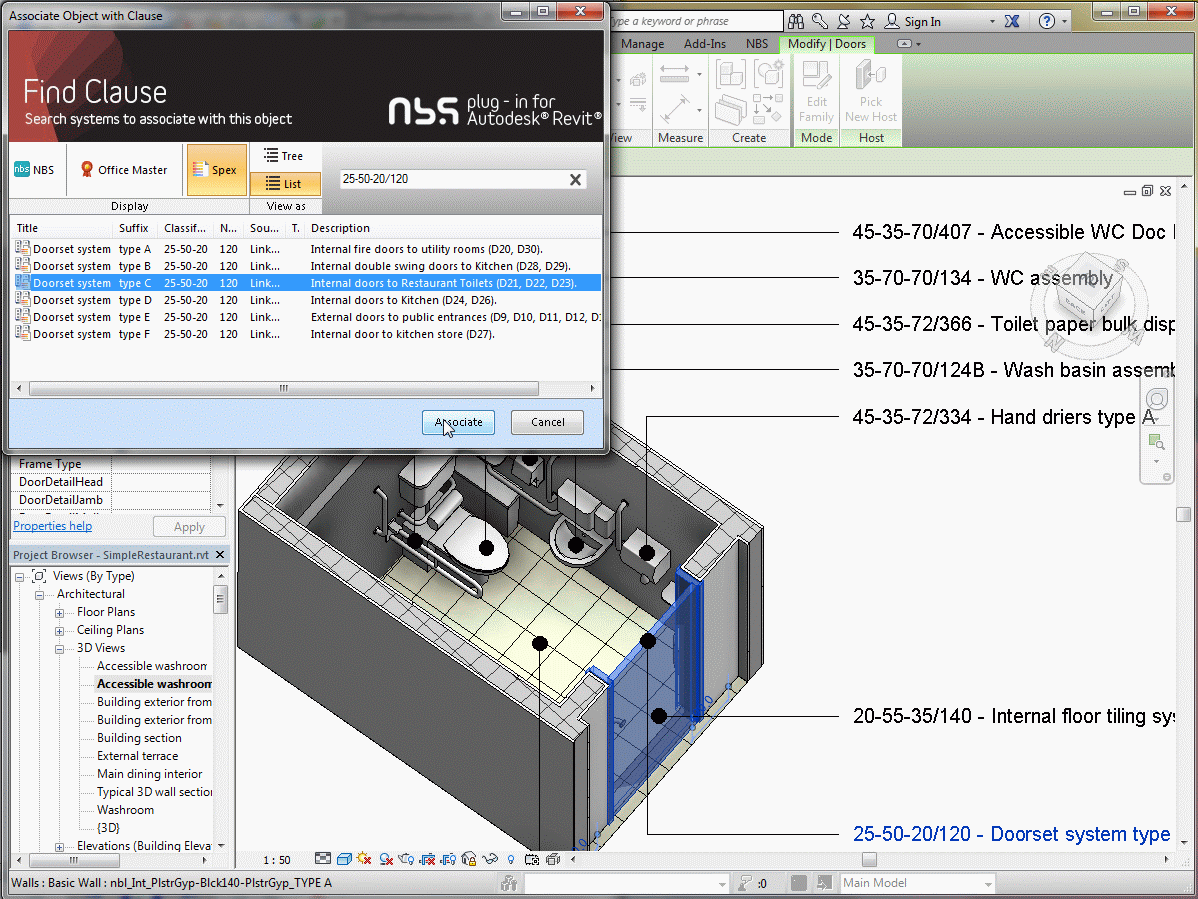The width and height of the screenshot is (1198, 899).
Task: Select Doorset system type B row
Action: (x=306, y=266)
